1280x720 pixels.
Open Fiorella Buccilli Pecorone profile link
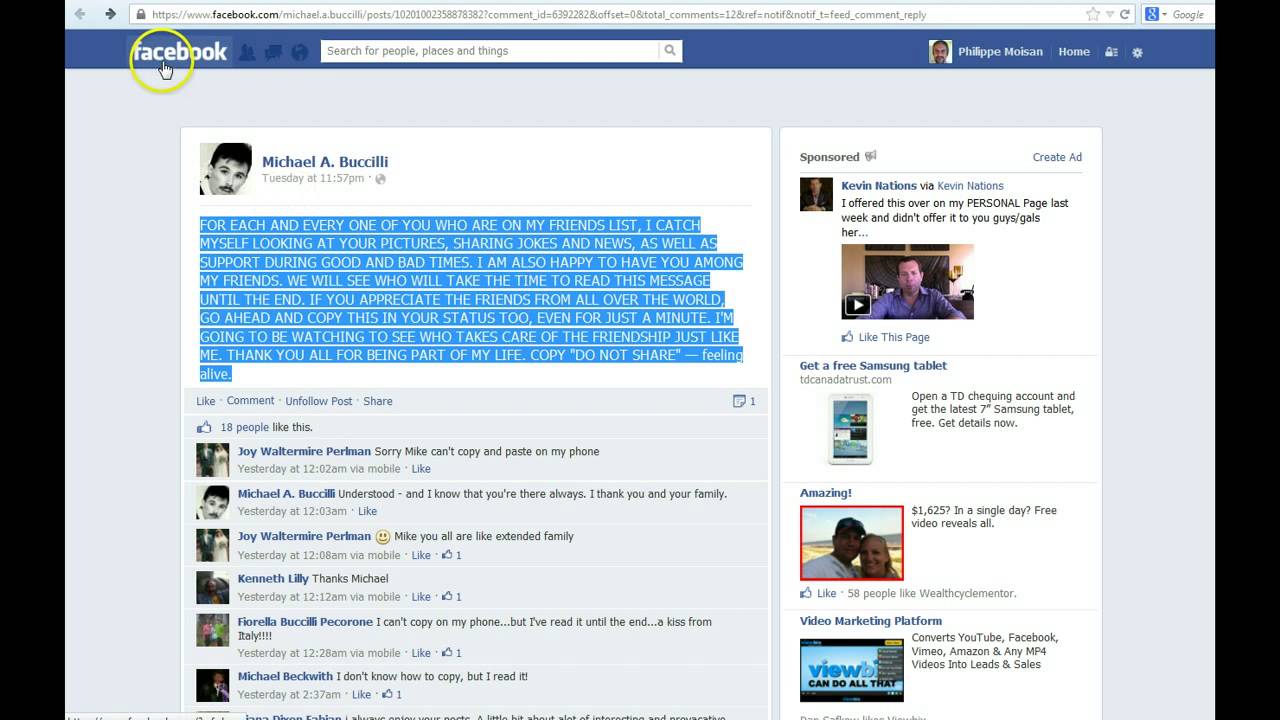point(305,622)
